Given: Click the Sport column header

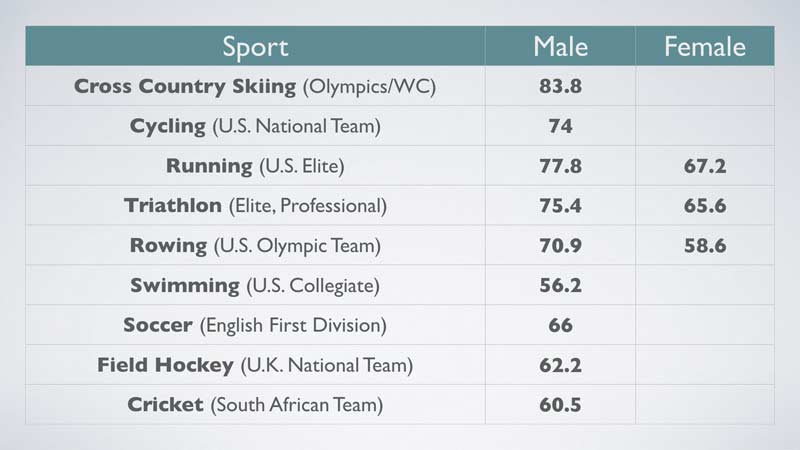Looking at the screenshot, I should [x=255, y=46].
